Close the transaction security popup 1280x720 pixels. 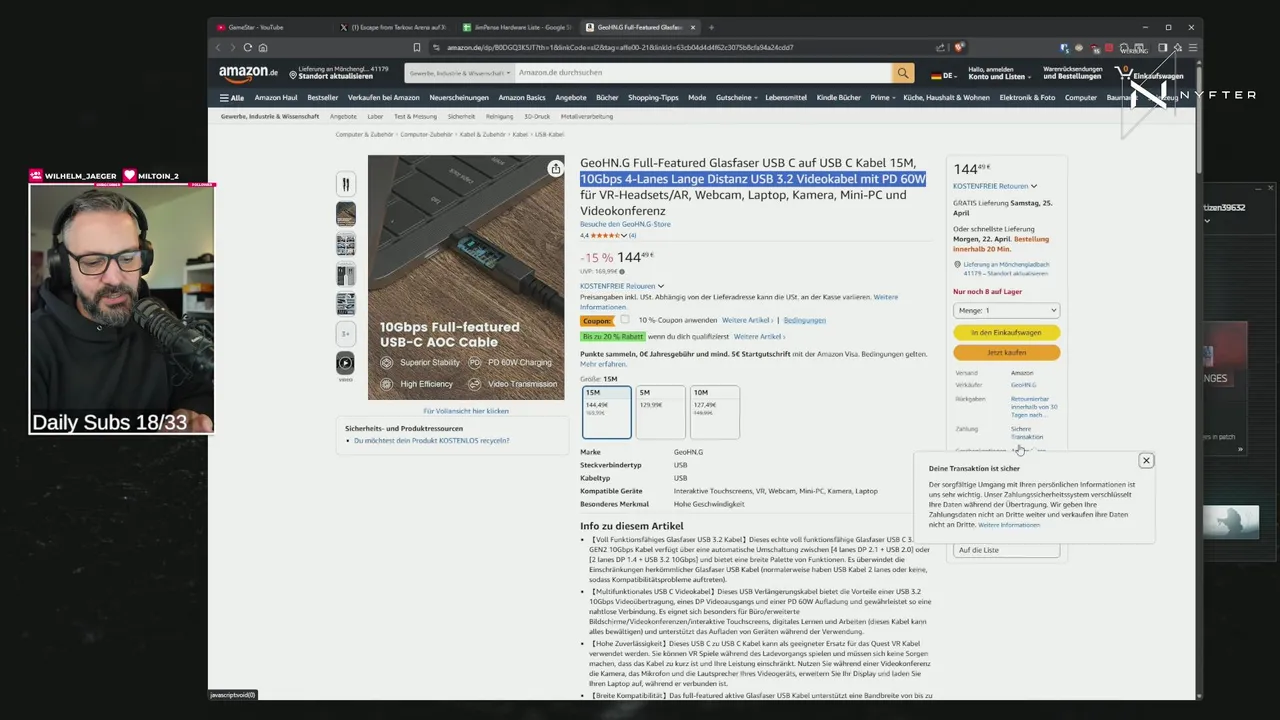[1146, 460]
